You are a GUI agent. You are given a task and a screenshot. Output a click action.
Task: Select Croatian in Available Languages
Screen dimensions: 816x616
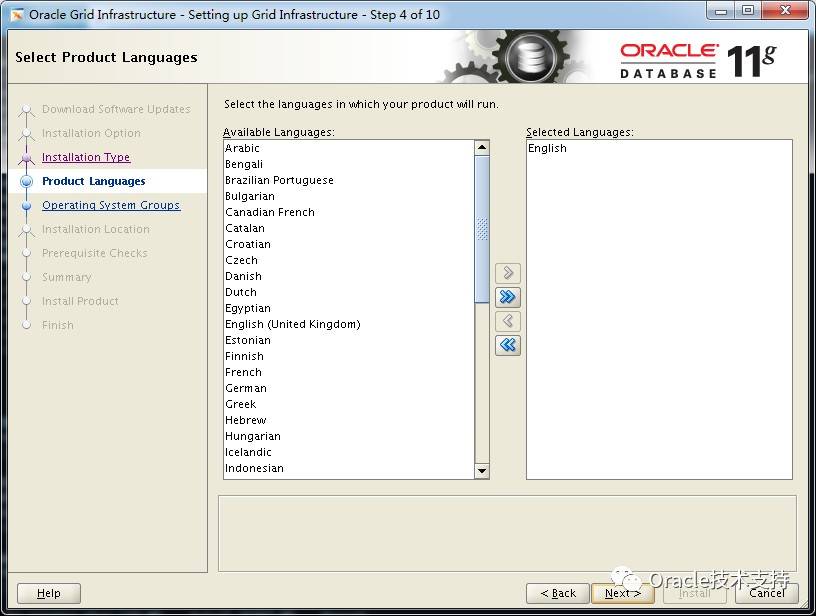[349, 244]
